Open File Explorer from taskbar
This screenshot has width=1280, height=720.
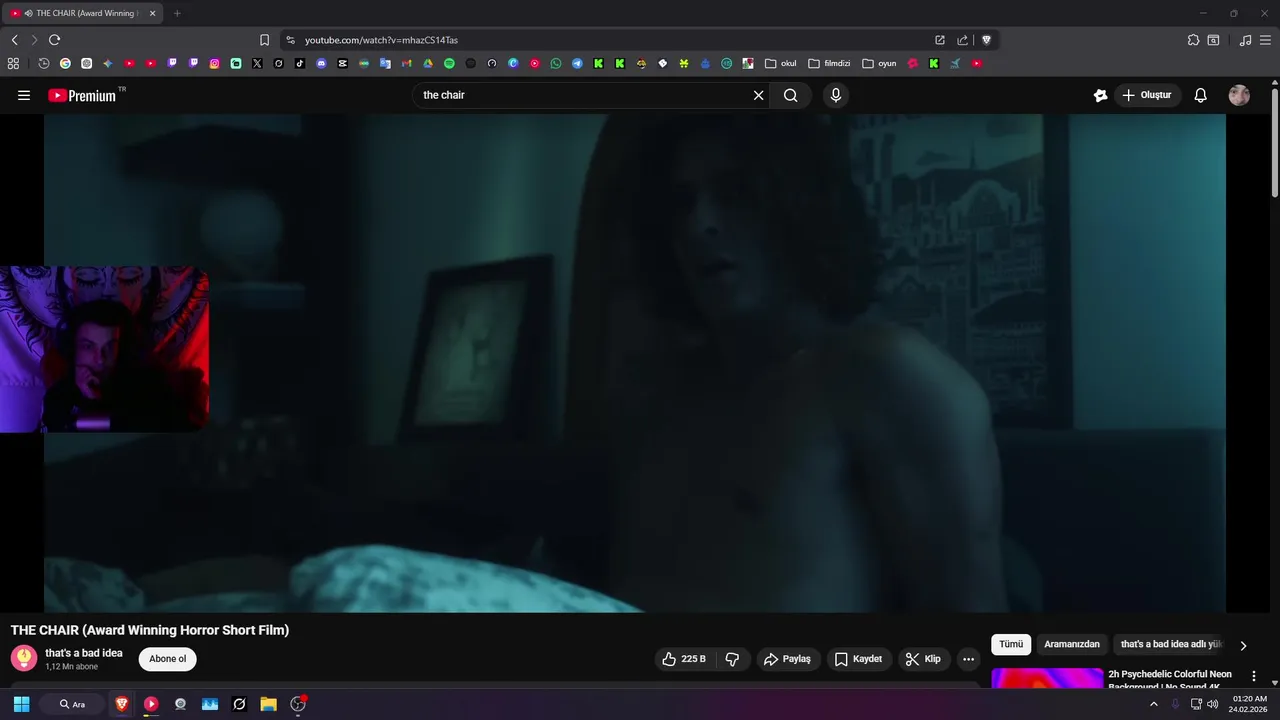click(x=268, y=704)
